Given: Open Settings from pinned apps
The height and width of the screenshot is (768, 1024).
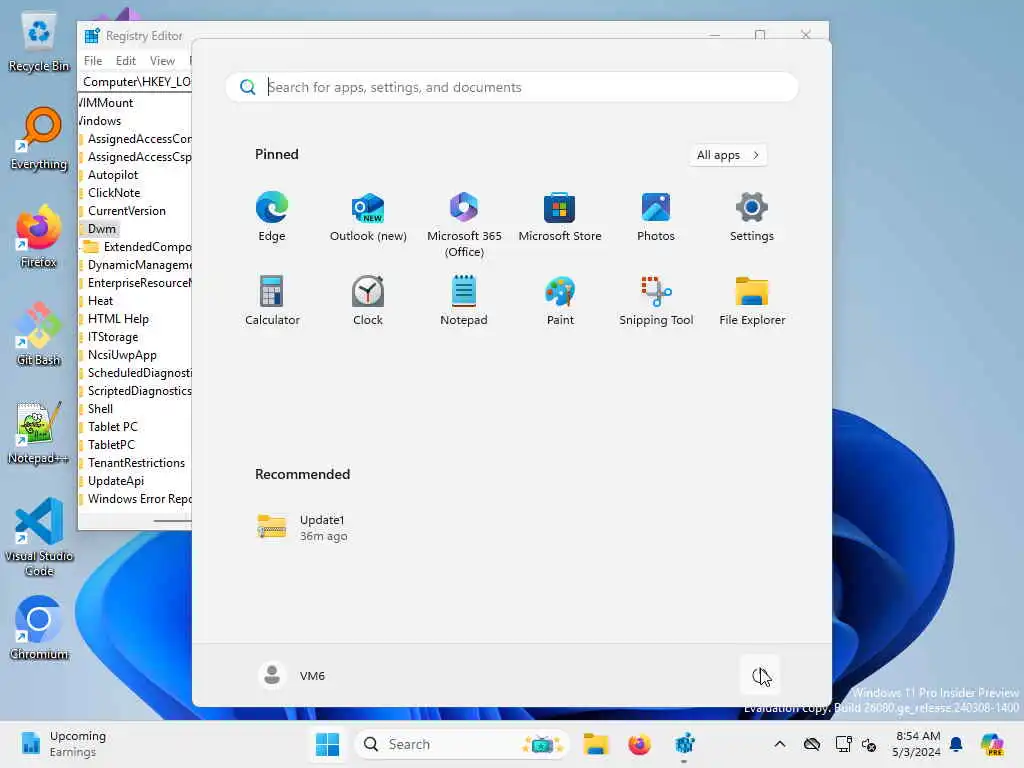Looking at the screenshot, I should click(x=752, y=217).
